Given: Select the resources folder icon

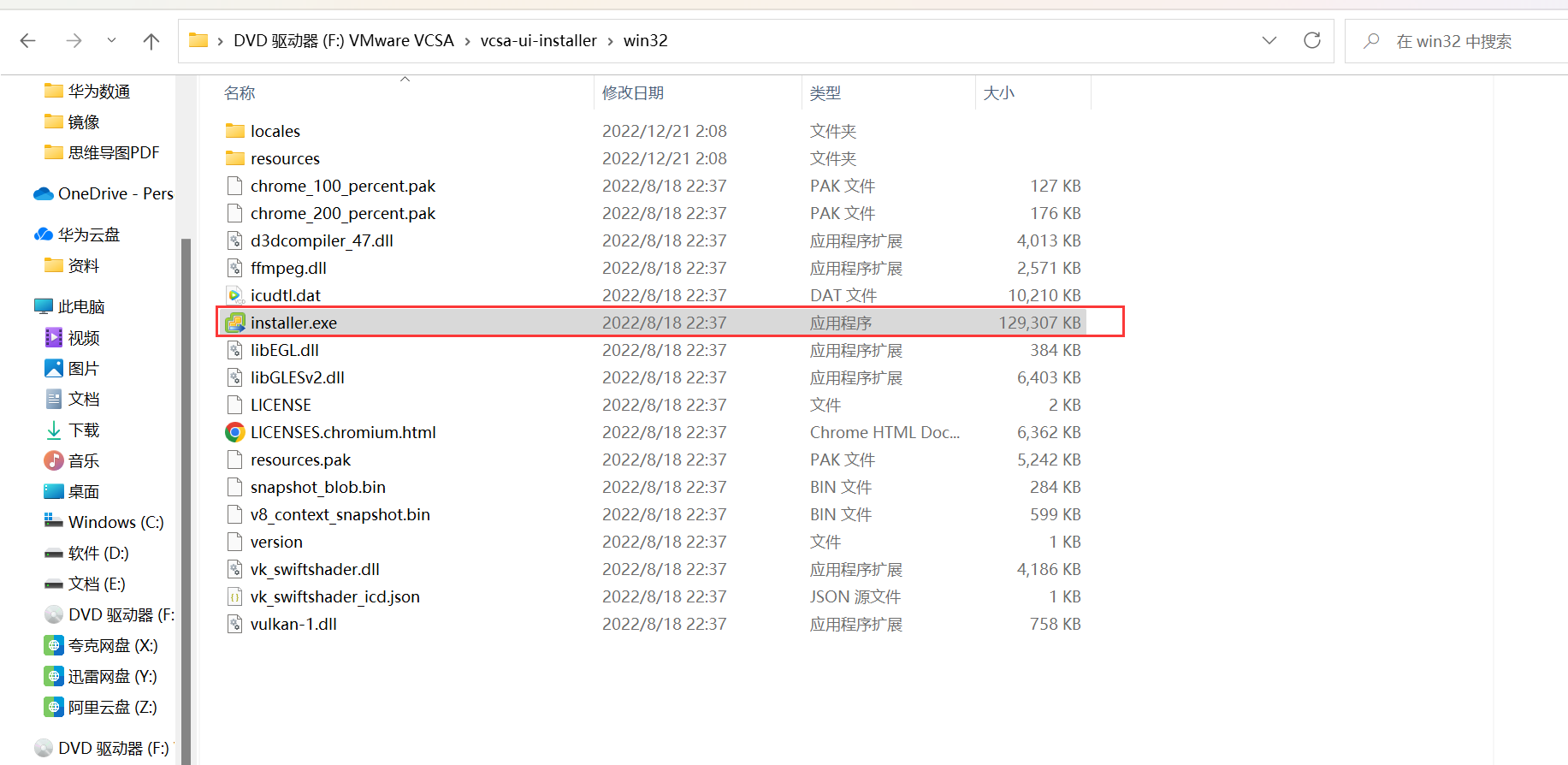Looking at the screenshot, I should pos(235,158).
